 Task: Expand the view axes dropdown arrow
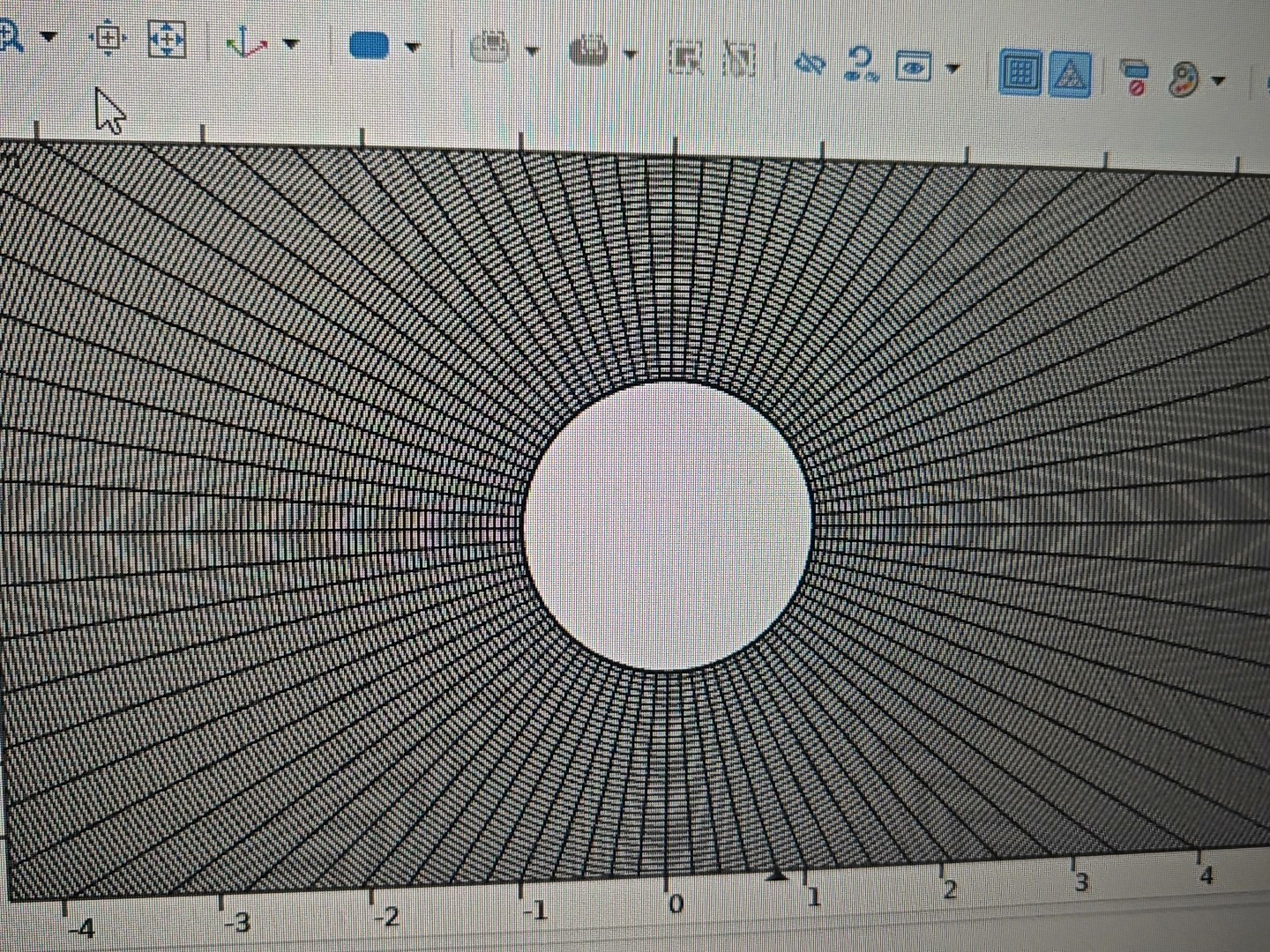pos(291,42)
